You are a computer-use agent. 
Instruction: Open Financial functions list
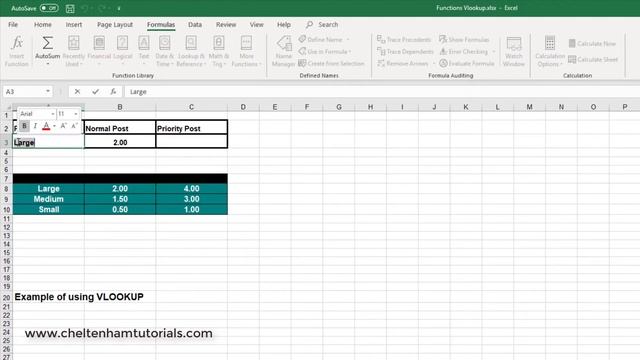click(99, 51)
